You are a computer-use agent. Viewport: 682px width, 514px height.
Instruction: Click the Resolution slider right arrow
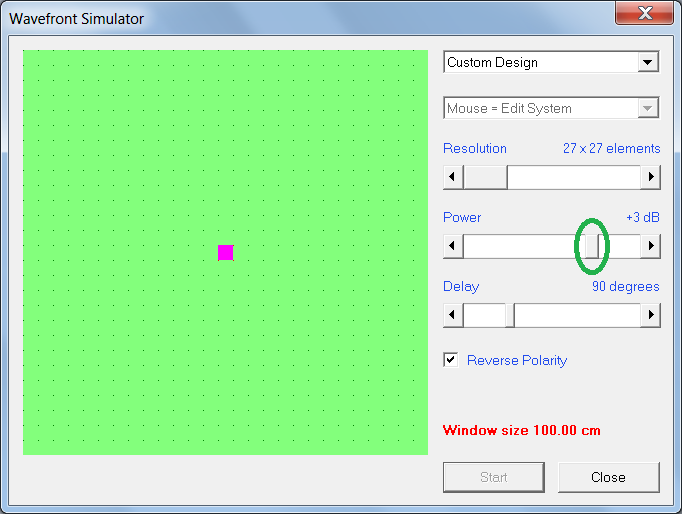click(651, 177)
